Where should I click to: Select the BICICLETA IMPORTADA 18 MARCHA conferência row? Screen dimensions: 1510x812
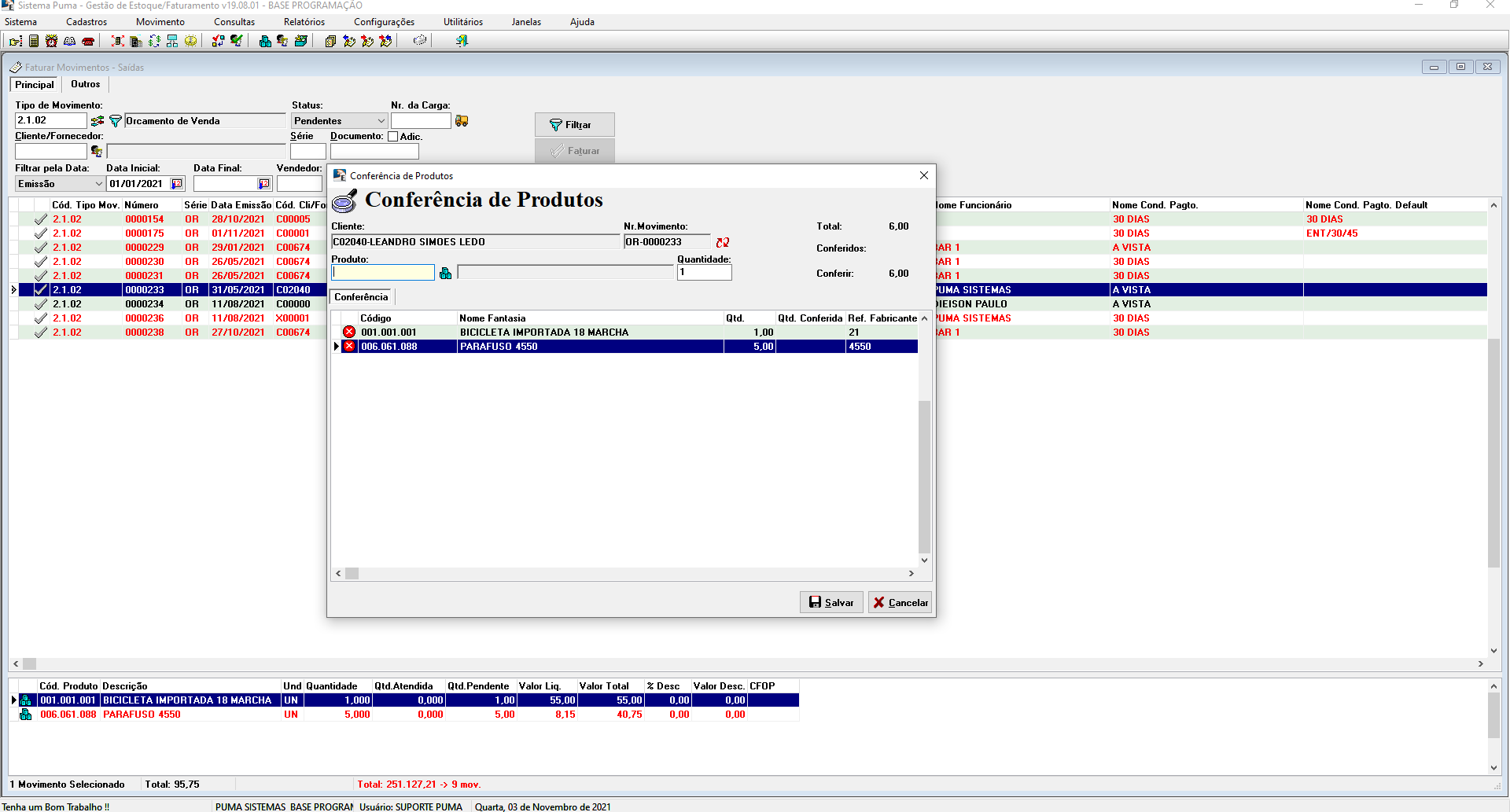[543, 333]
